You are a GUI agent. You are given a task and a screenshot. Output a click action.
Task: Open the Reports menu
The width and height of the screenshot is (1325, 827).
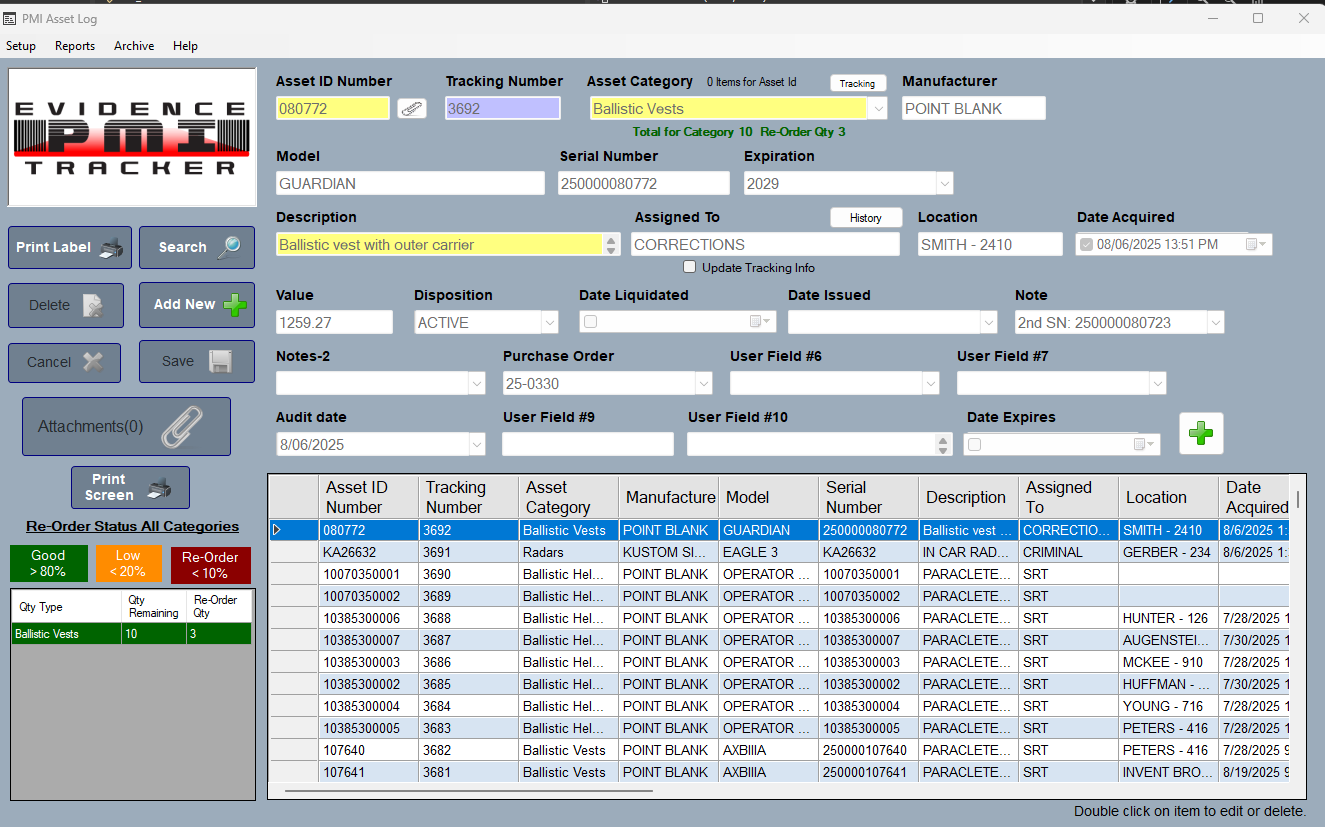pyautogui.click(x=75, y=46)
